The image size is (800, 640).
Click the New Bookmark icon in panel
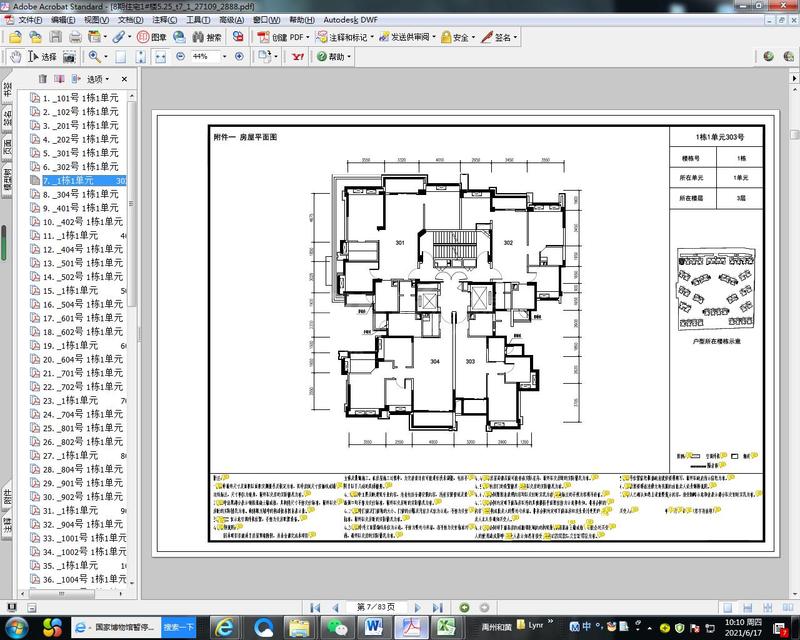pyautogui.click(x=59, y=79)
